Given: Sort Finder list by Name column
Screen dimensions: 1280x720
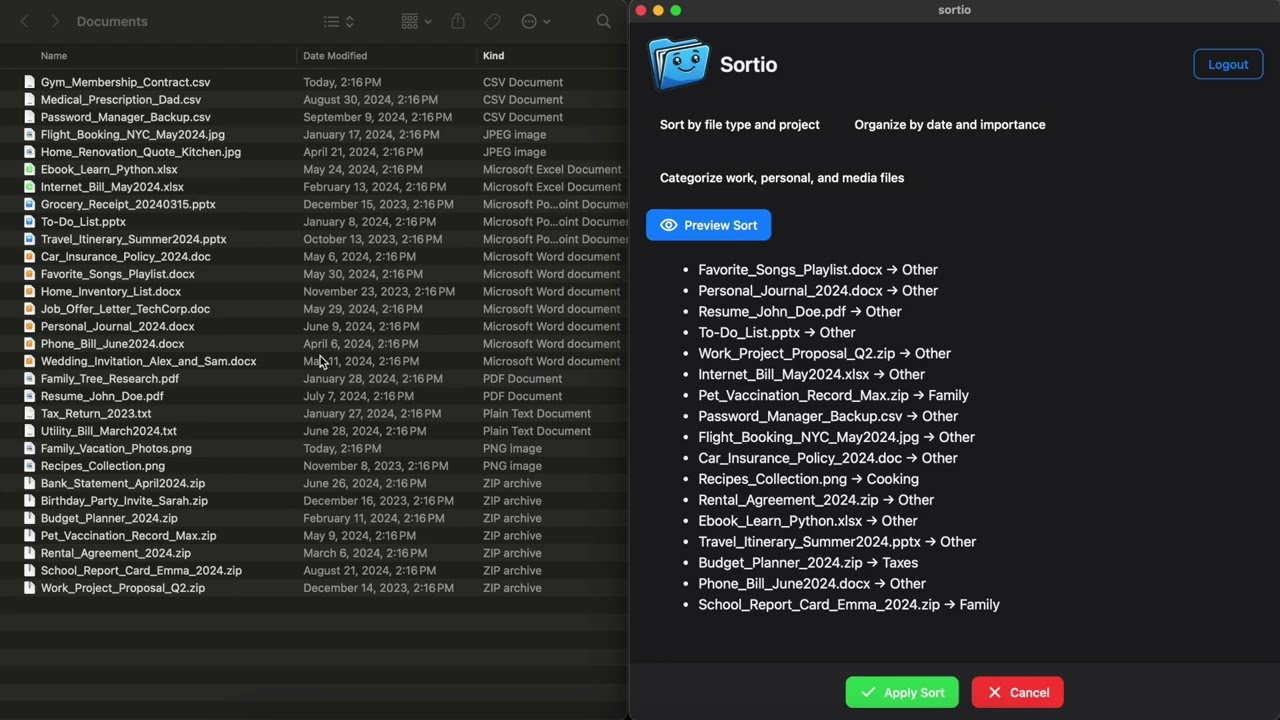Looking at the screenshot, I should [54, 56].
